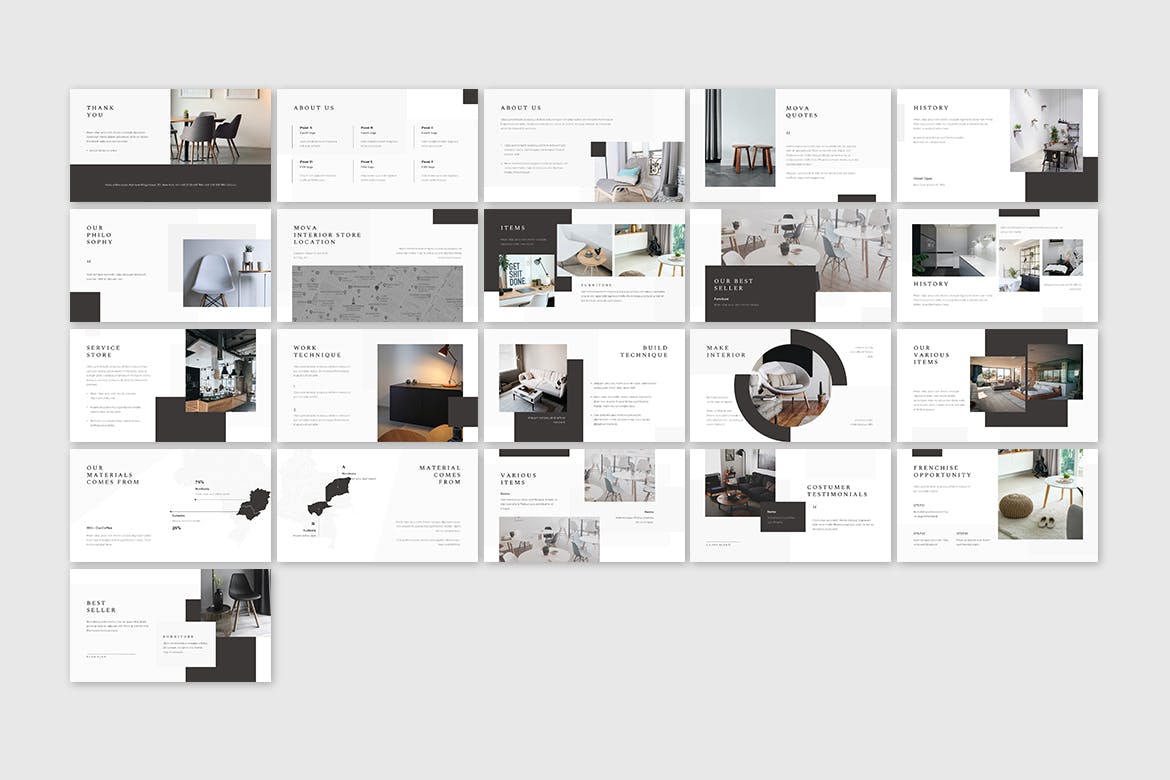The height and width of the screenshot is (780, 1170).
Task: Open the Thank You slide thumbnail
Action: pos(170,145)
